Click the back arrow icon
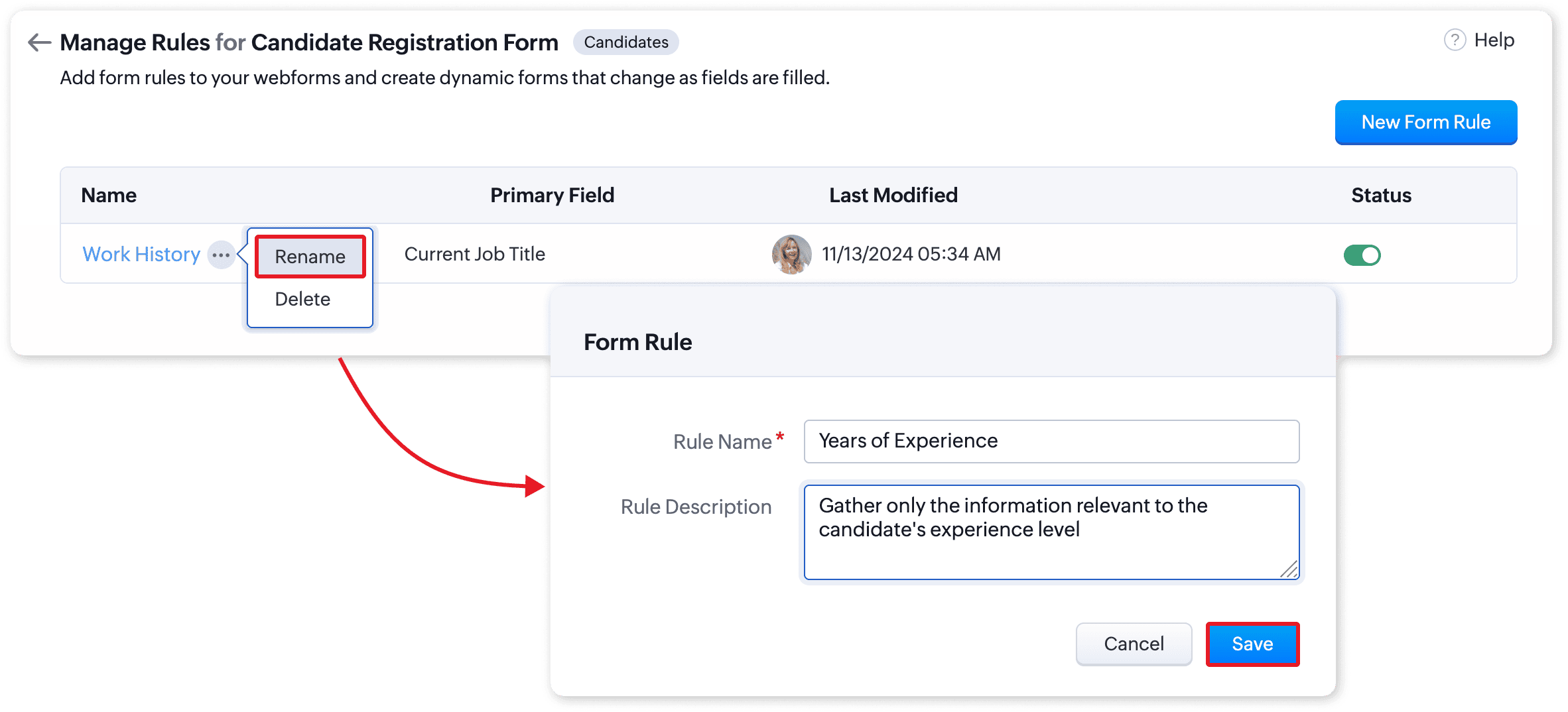 tap(39, 42)
